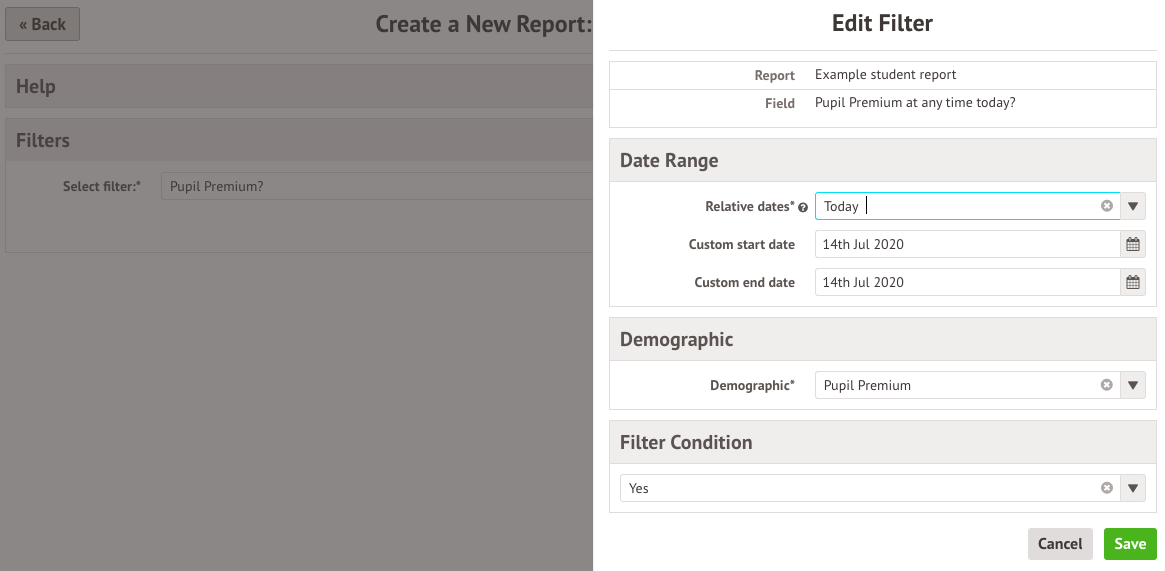
Task: Click the Custom start date text field
Action: click(965, 244)
